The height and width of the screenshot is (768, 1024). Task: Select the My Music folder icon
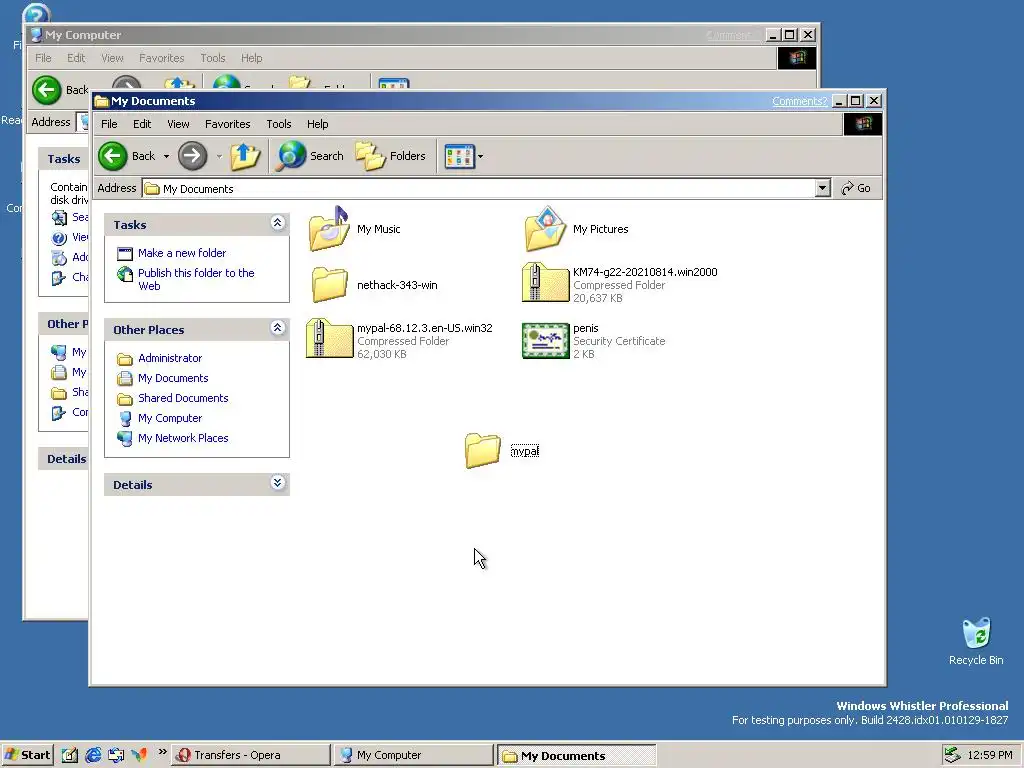tap(329, 229)
